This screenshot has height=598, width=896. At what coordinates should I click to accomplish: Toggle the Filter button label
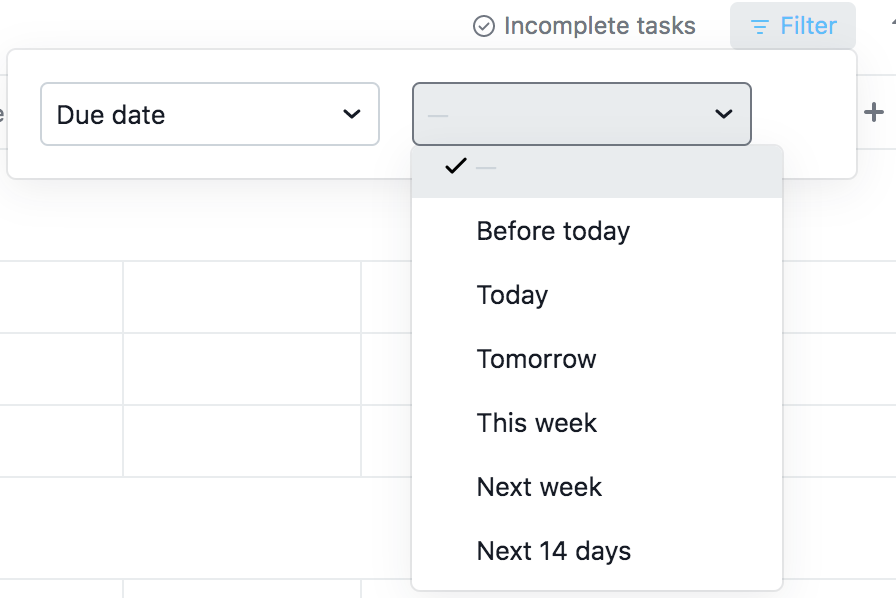pyautogui.click(x=808, y=26)
